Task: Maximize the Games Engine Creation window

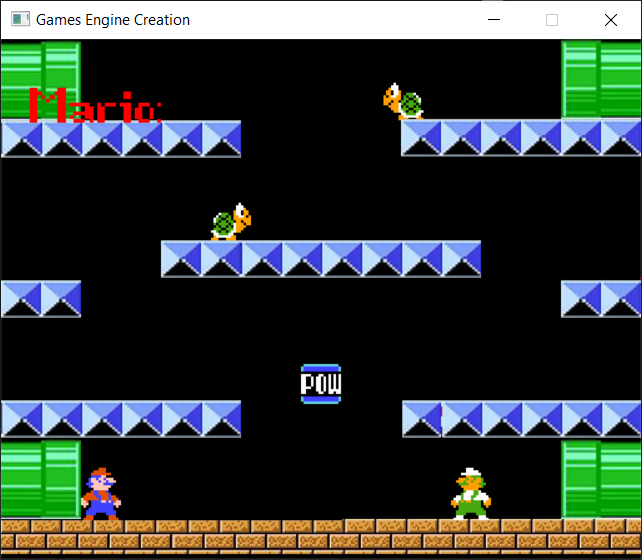Action: [552, 20]
